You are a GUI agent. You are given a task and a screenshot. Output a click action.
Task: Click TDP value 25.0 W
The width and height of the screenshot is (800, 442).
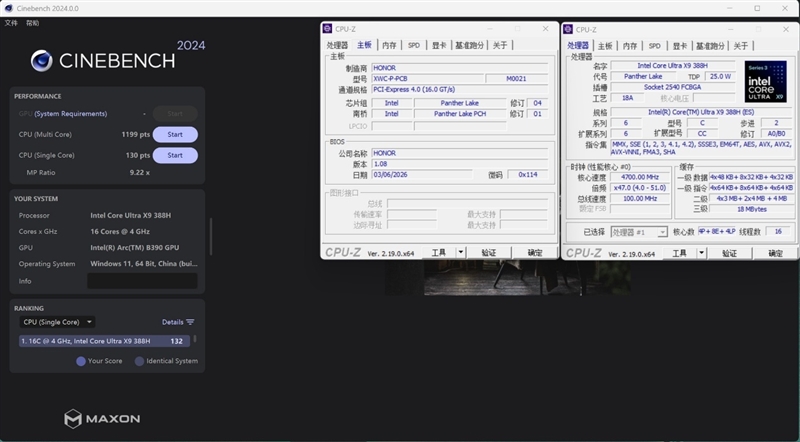720,76
